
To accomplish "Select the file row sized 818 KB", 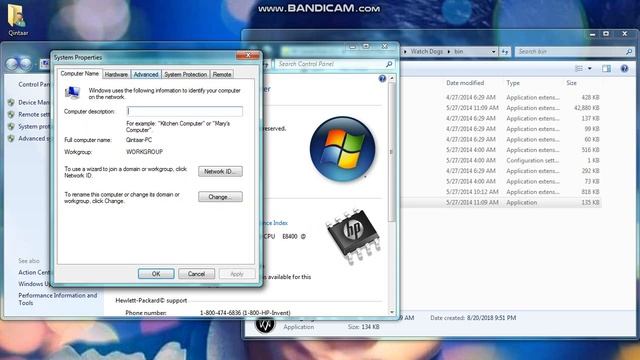I will (500, 192).
